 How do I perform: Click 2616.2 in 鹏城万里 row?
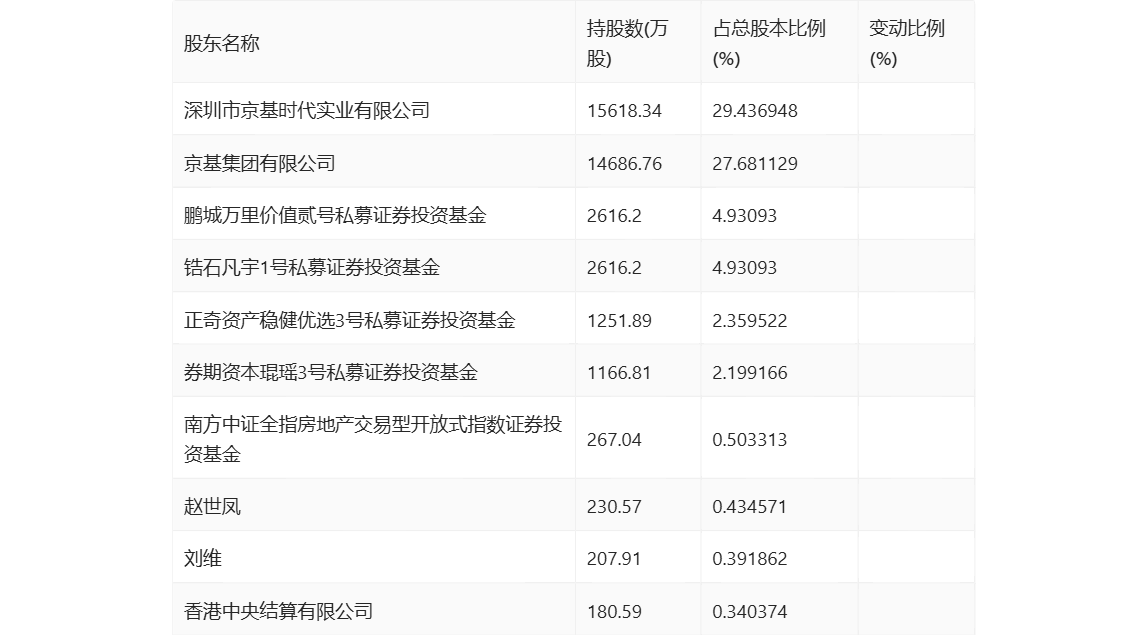[614, 215]
